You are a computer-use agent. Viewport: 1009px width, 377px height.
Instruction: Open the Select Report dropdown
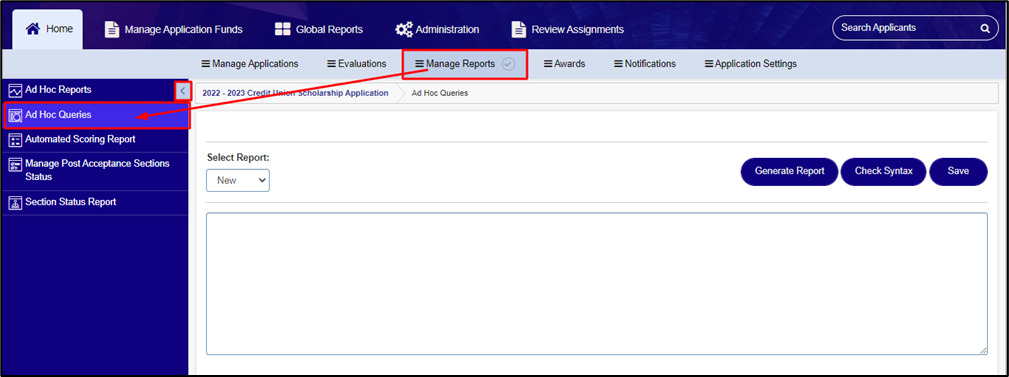(237, 181)
